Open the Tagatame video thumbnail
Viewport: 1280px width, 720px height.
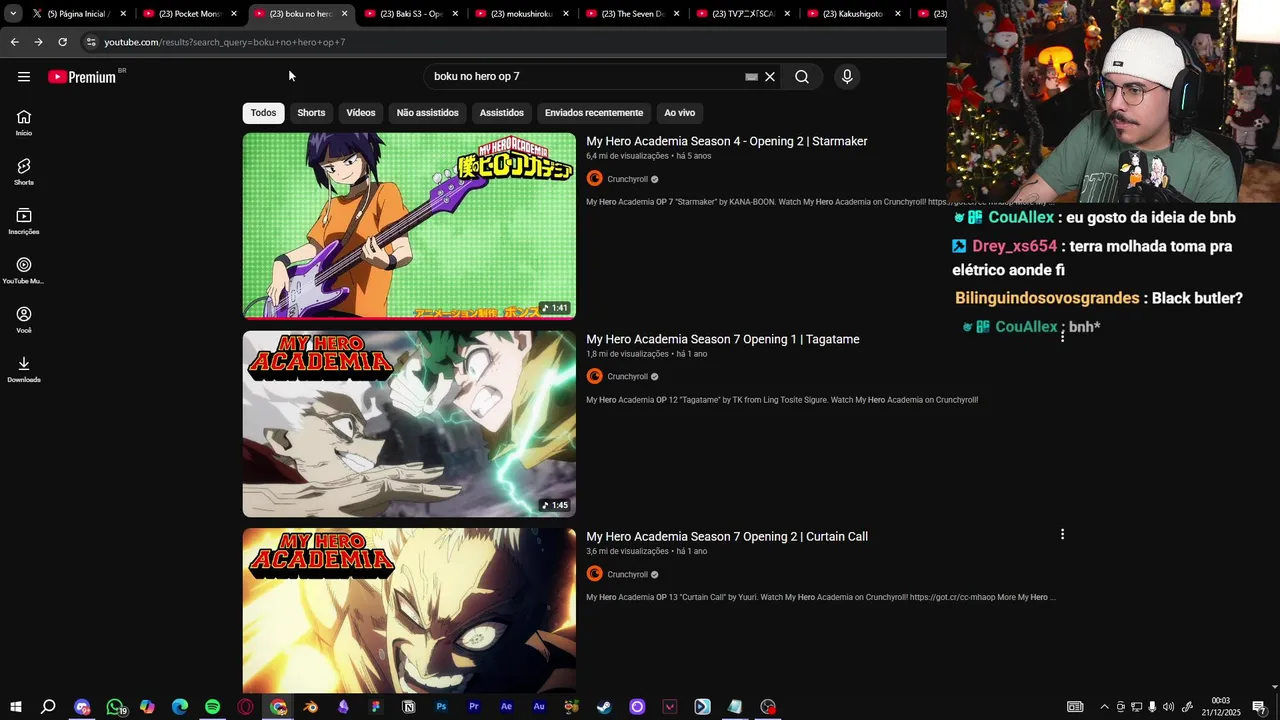click(x=409, y=424)
